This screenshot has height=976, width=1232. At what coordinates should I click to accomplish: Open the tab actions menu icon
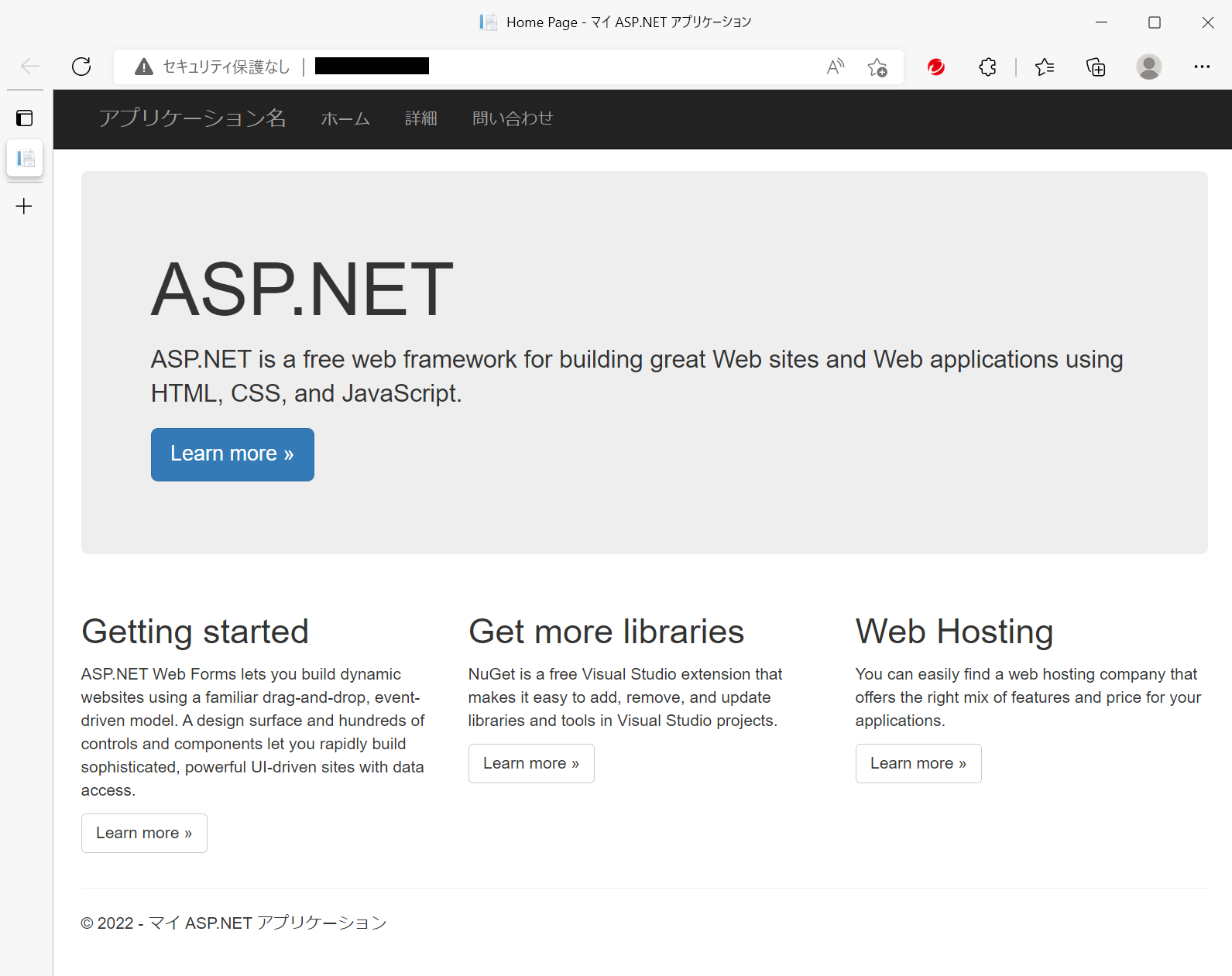25,118
